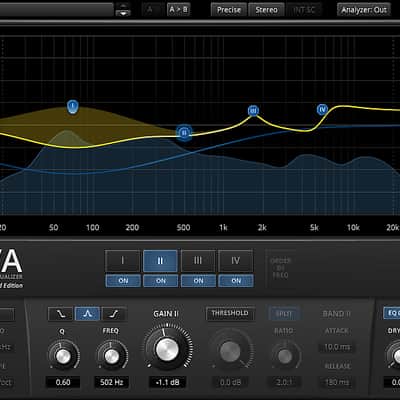Click the THRESHOLD button
Viewport: 400px width, 400px height.
tap(230, 313)
